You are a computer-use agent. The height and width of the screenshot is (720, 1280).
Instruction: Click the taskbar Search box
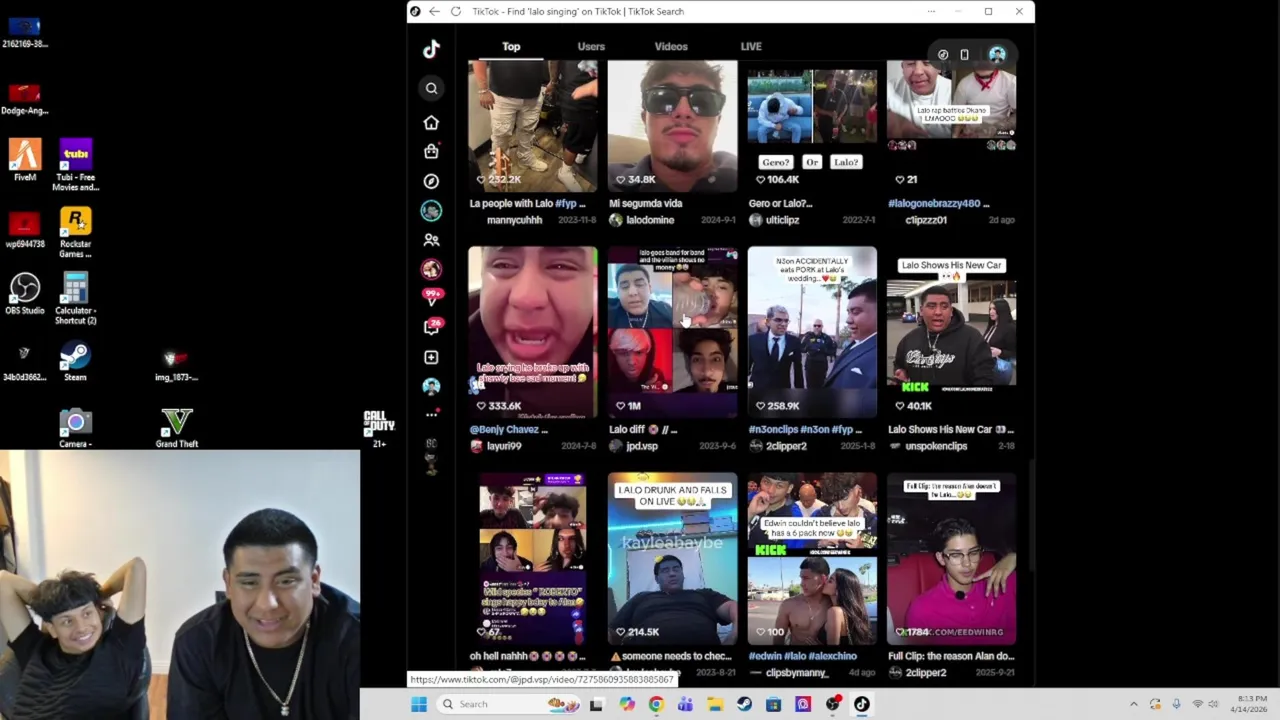click(510, 704)
